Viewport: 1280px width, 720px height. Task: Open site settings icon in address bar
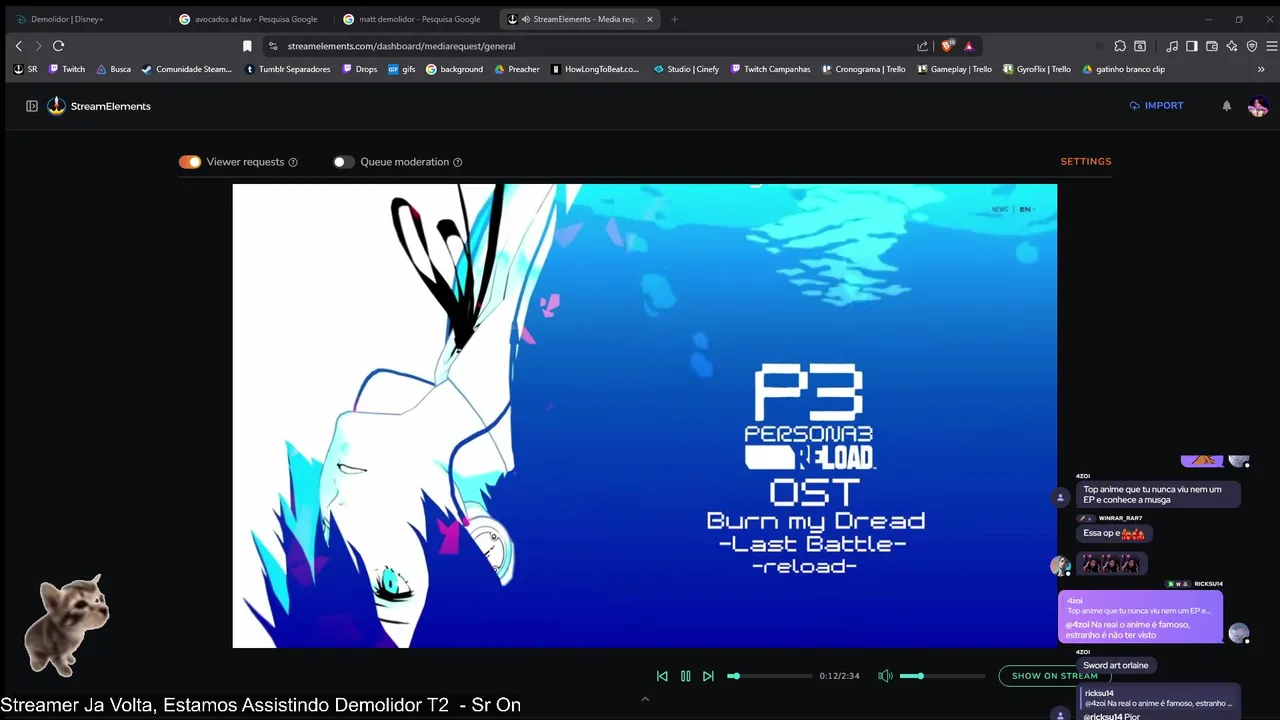pos(273,46)
